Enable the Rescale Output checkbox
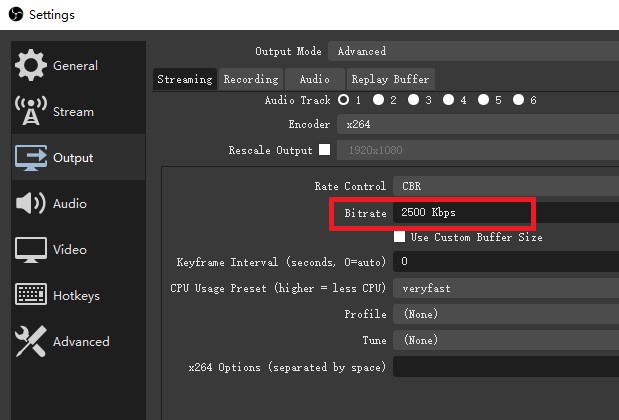 point(325,150)
